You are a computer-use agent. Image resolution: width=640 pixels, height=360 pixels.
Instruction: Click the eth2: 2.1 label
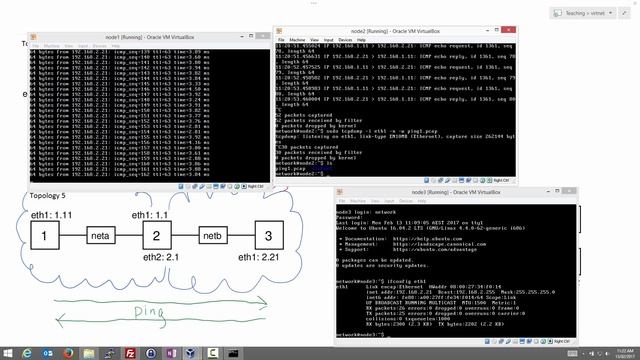pyautogui.click(x=161, y=257)
